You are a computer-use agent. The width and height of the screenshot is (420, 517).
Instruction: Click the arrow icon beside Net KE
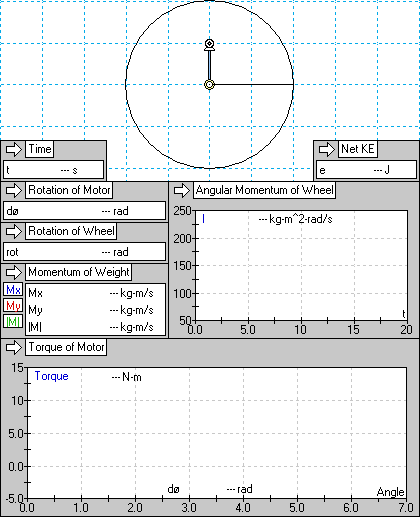326,149
